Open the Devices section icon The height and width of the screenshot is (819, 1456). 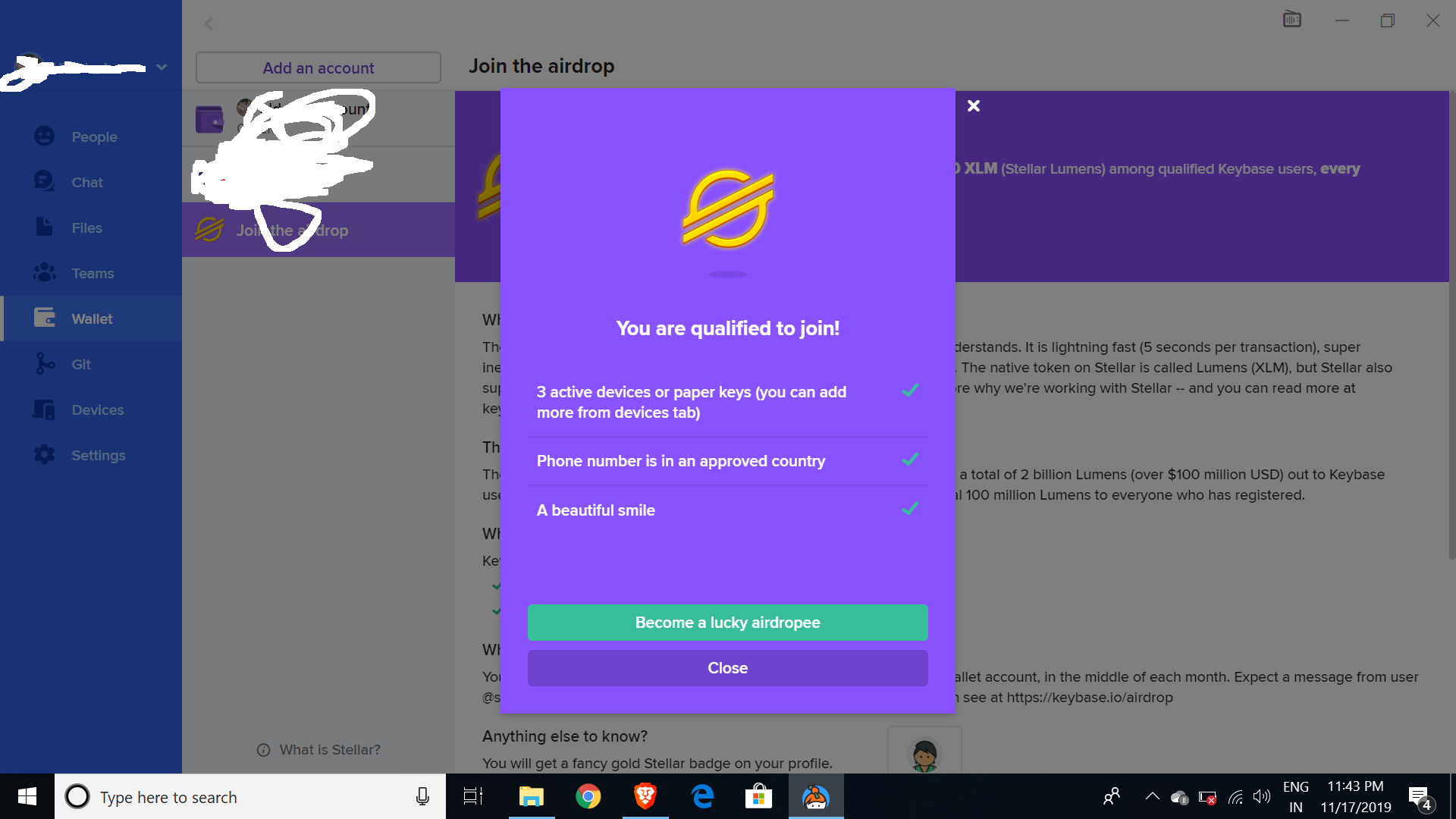tap(44, 409)
